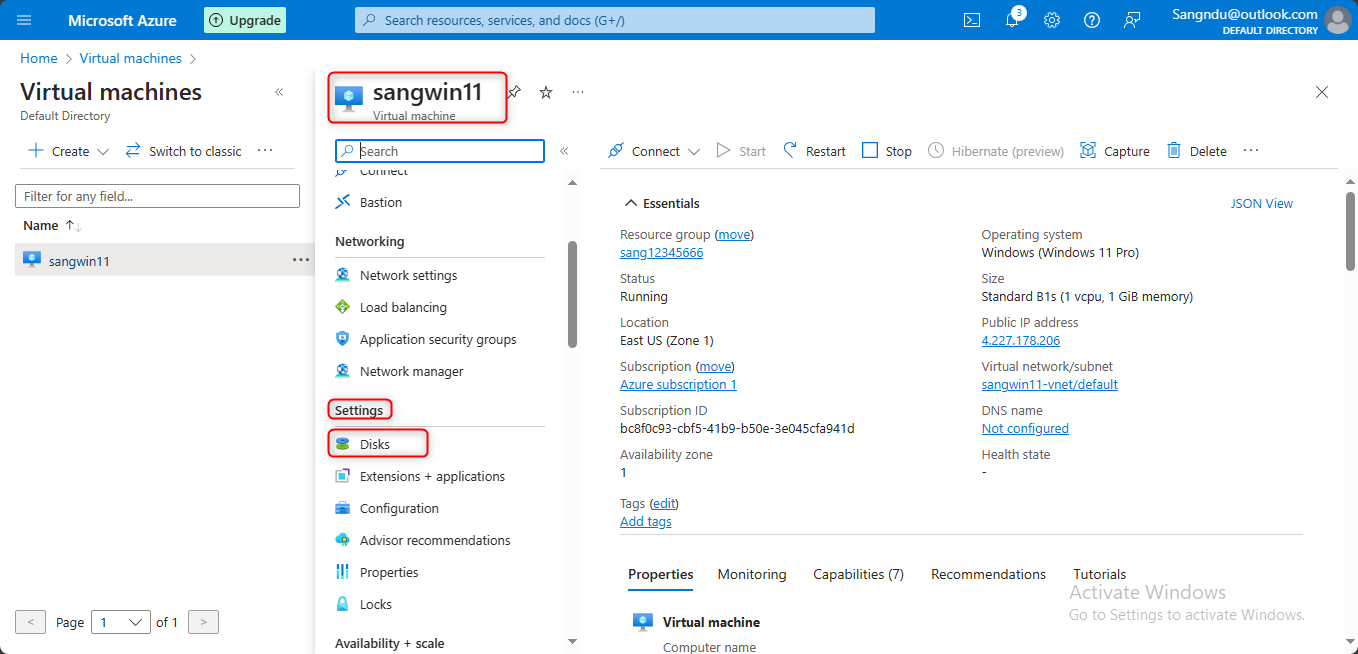Switch to the Monitoring tab
This screenshot has width=1358, height=654.
point(752,574)
